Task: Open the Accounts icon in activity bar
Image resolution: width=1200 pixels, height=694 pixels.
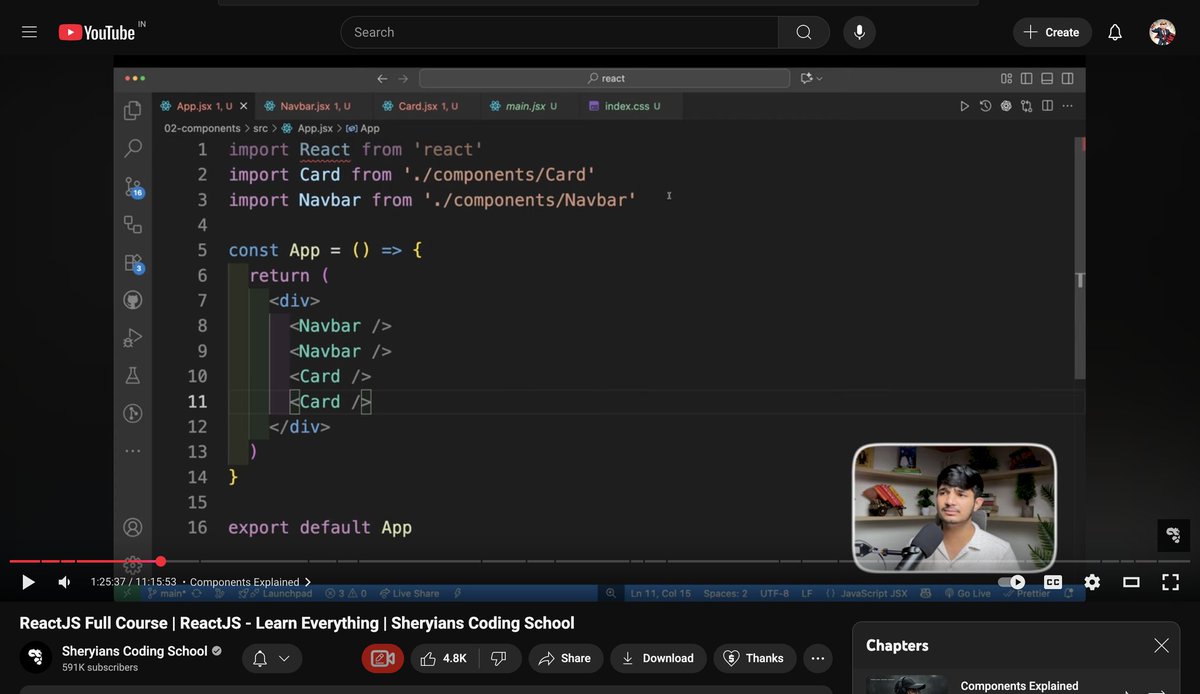Action: [x=132, y=527]
